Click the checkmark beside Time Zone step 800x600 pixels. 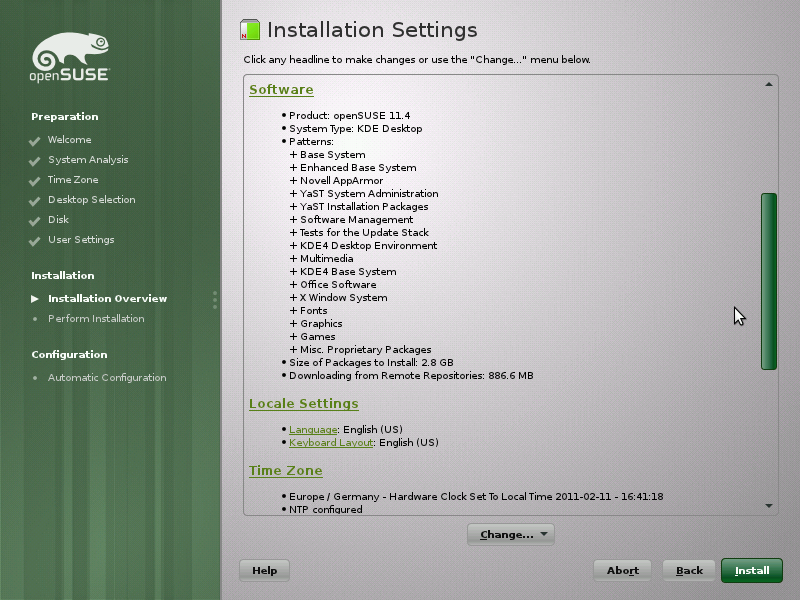pos(35,181)
